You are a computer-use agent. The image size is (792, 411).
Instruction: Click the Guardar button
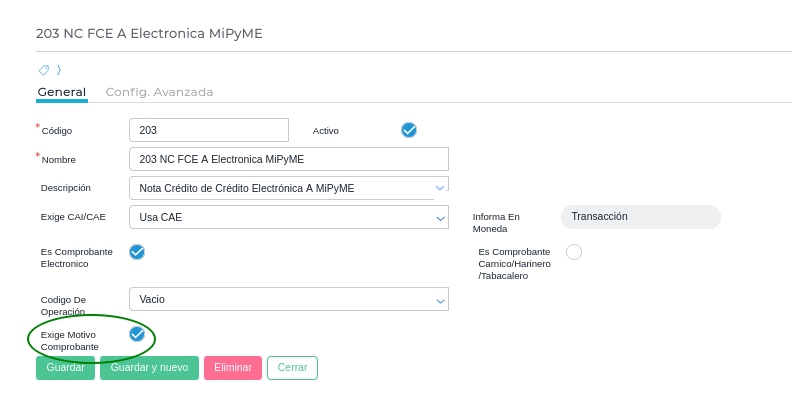point(66,368)
